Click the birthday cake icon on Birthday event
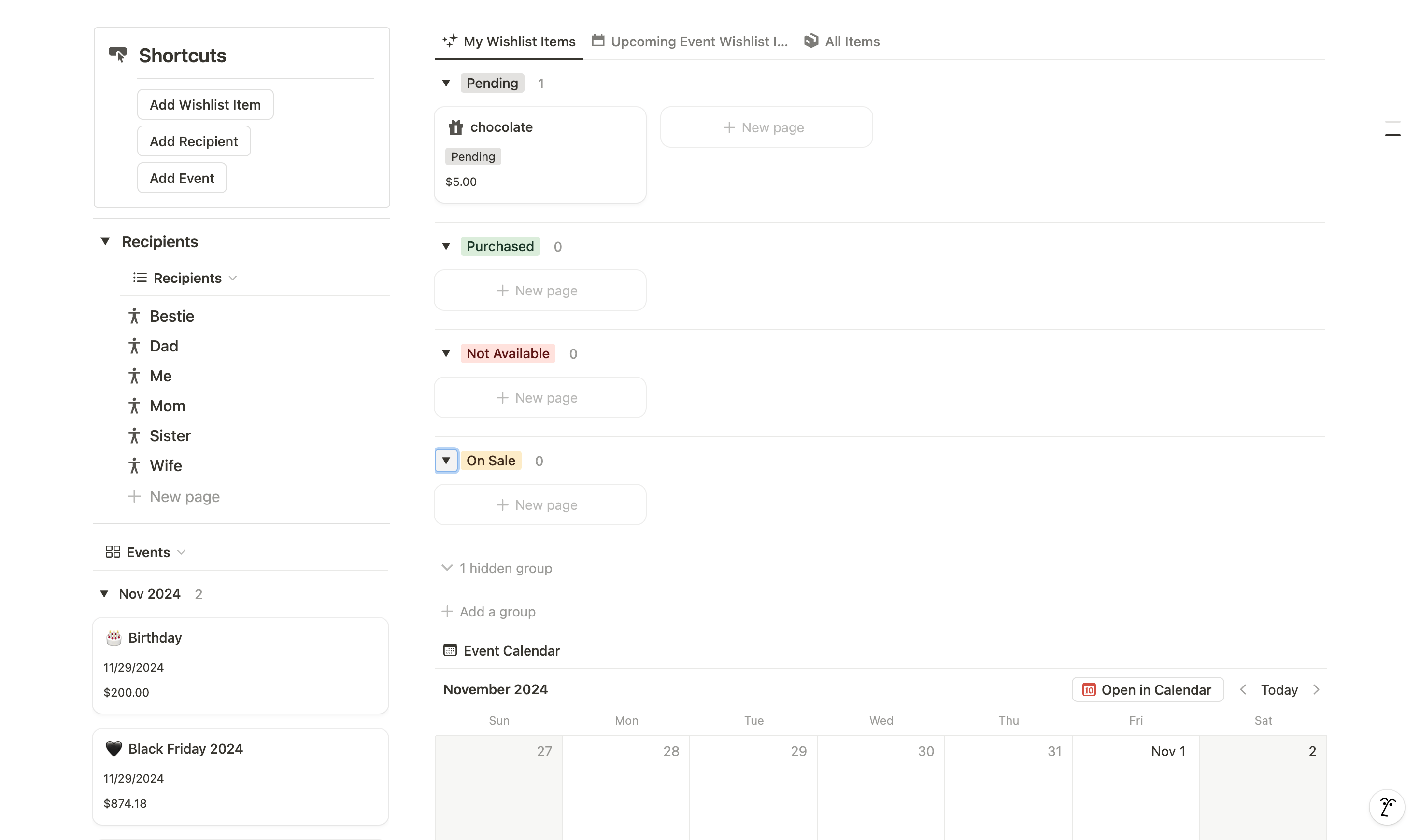The height and width of the screenshot is (840, 1420). tap(114, 638)
